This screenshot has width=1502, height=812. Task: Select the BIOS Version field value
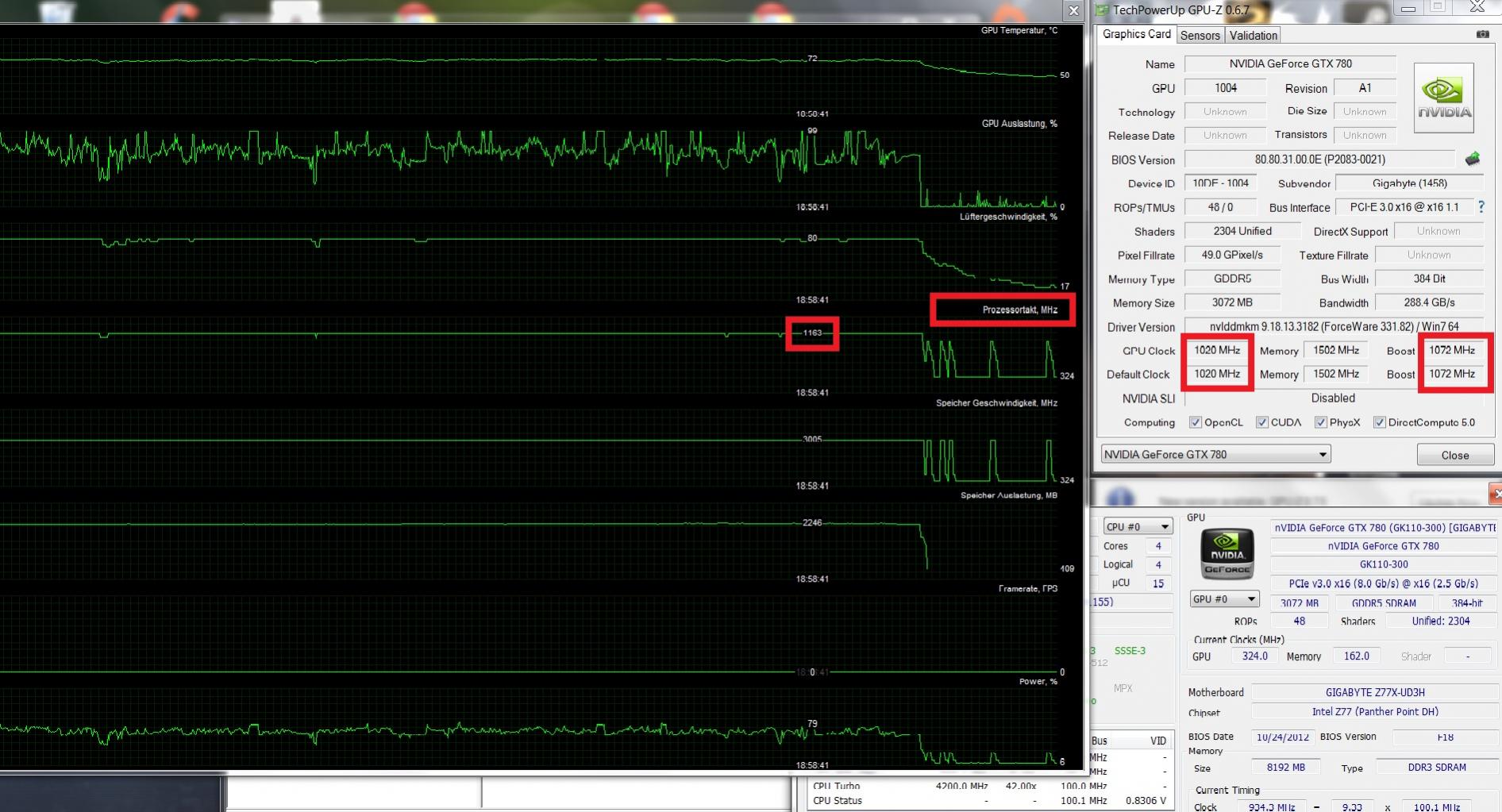1319,159
